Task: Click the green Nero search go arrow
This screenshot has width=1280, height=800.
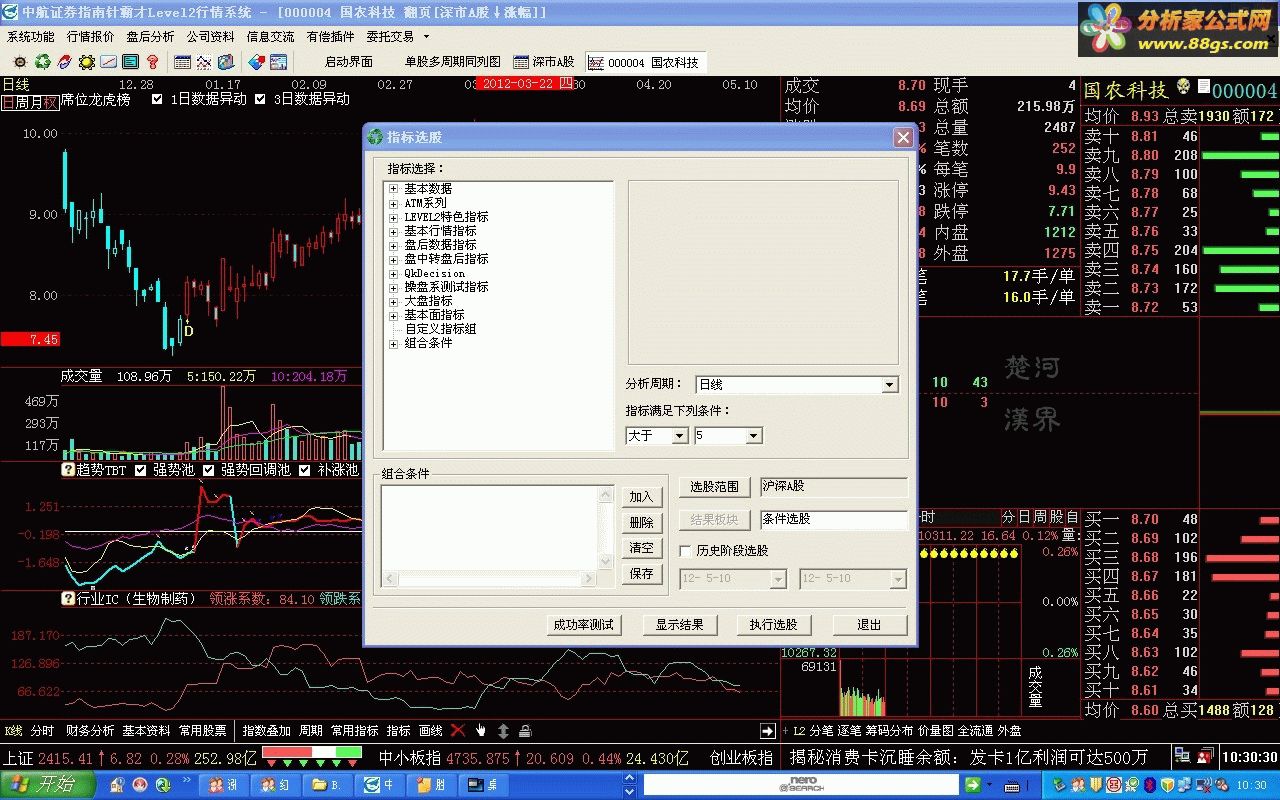Action: (971, 785)
